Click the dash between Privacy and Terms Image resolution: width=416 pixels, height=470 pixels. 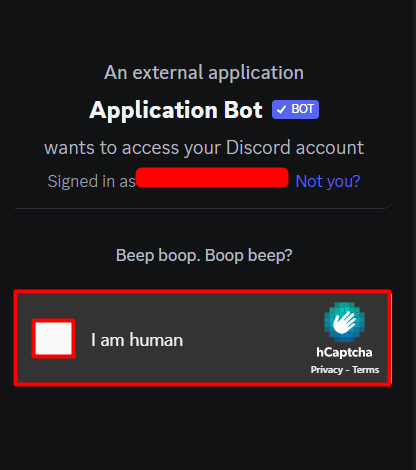pyautogui.click(x=347, y=370)
